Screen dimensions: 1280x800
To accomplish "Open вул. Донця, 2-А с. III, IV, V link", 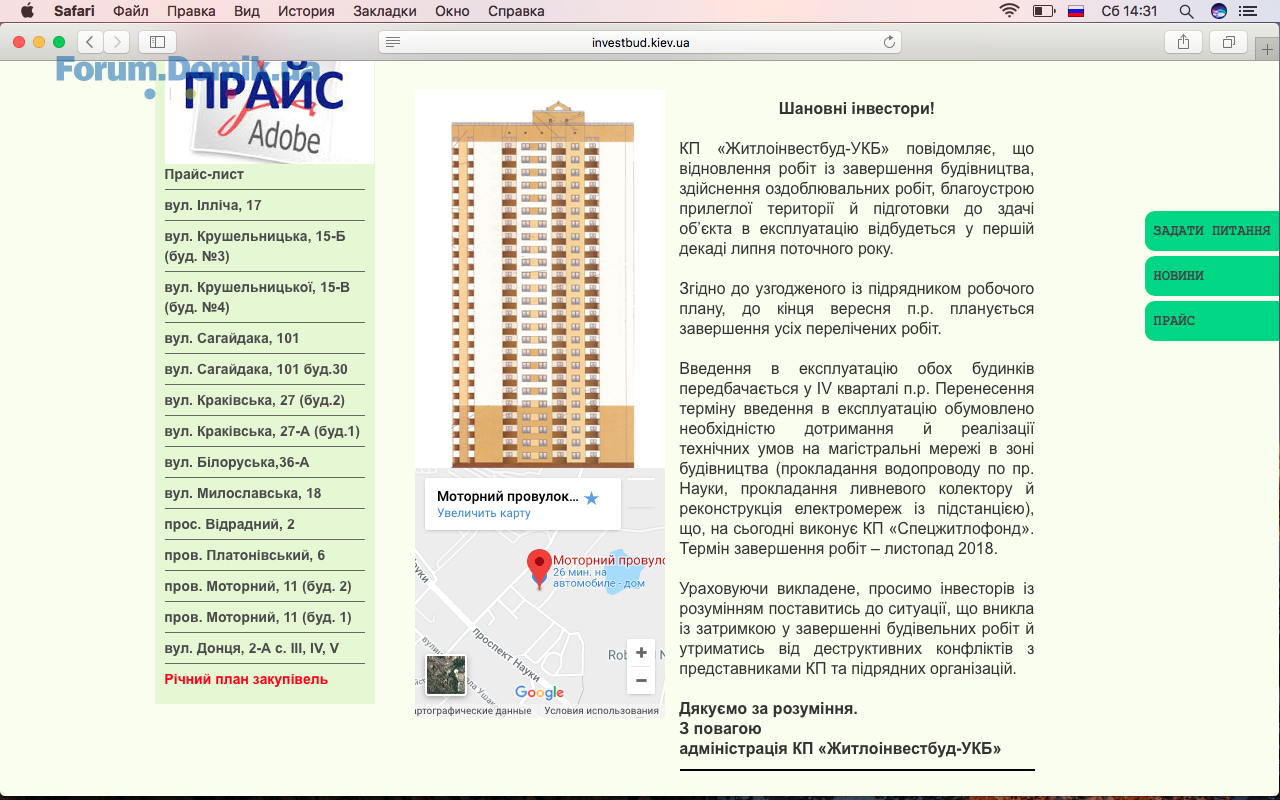I will tap(252, 648).
